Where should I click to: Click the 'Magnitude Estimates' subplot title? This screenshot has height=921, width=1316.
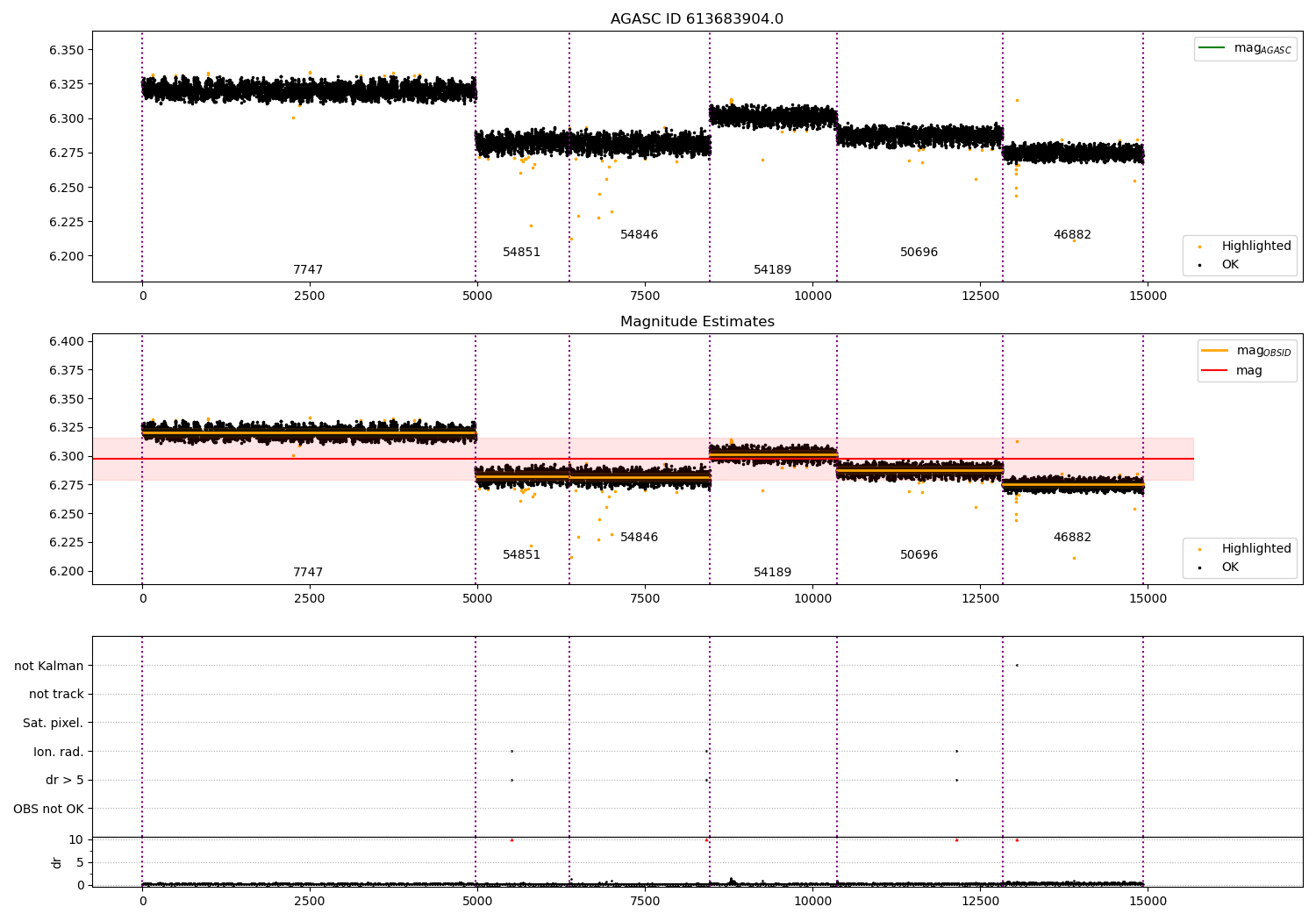(697, 322)
